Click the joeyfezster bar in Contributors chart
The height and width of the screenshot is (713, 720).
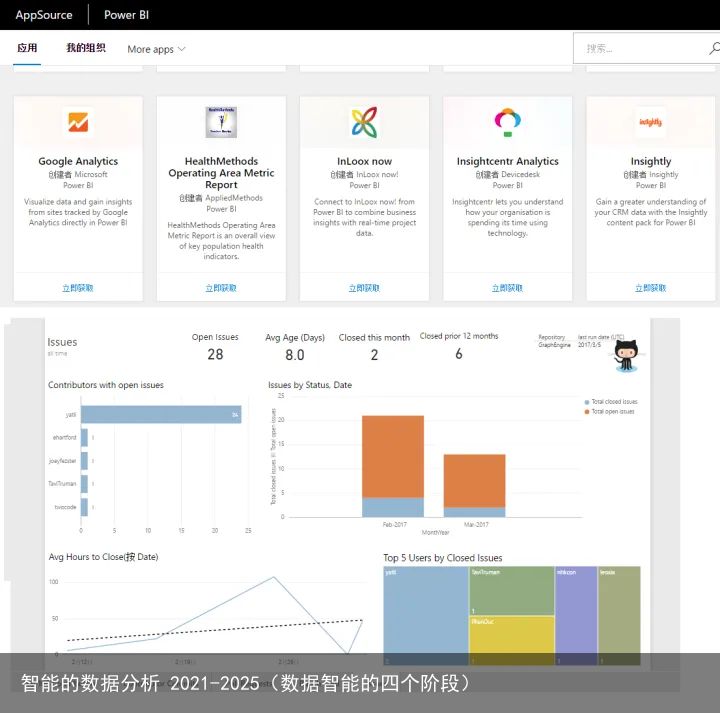(84, 460)
